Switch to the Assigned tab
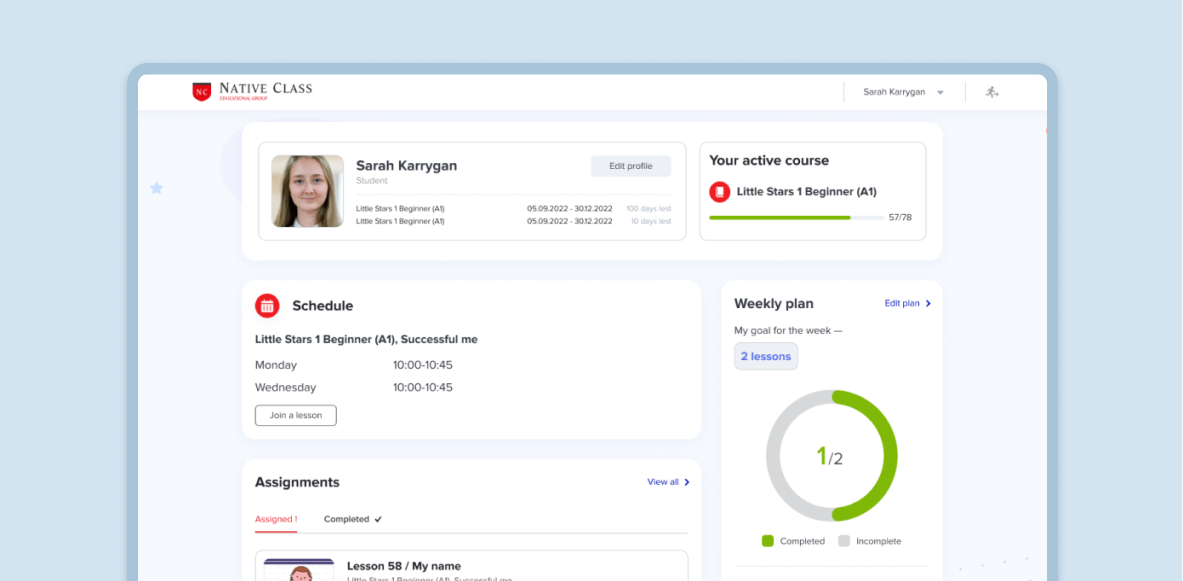Image resolution: width=1183 pixels, height=581 pixels. (275, 519)
